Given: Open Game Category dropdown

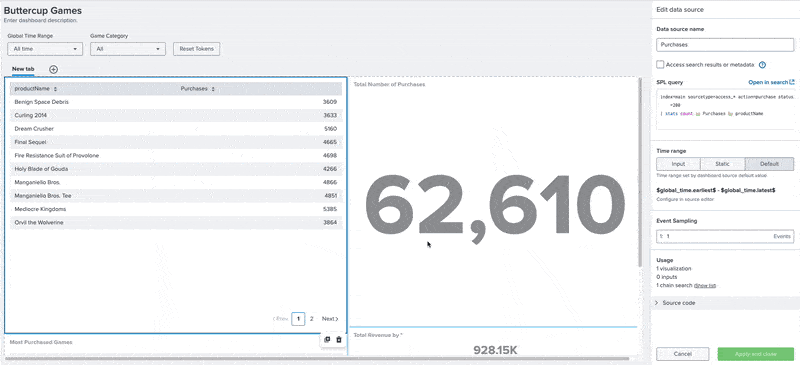Looking at the screenshot, I should click(x=128, y=49).
